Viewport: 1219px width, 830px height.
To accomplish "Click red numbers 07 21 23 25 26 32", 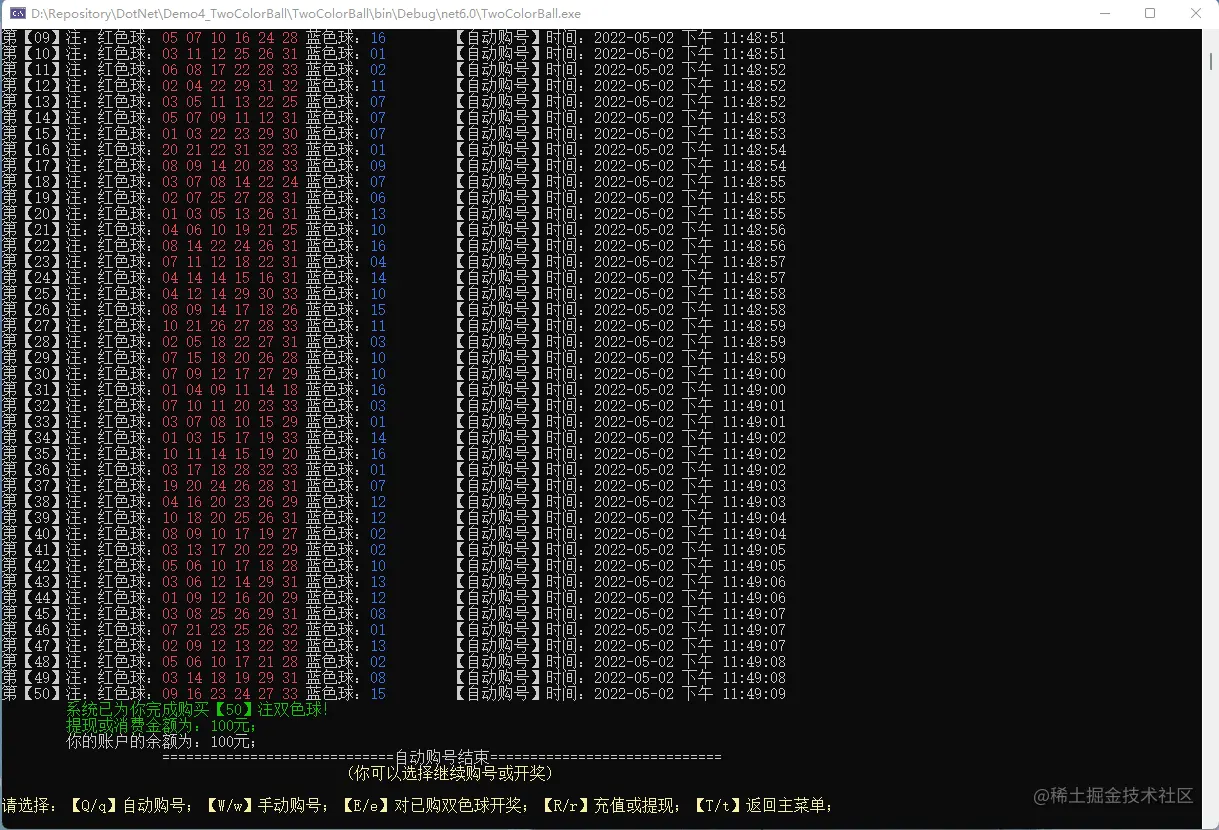I will 230,630.
